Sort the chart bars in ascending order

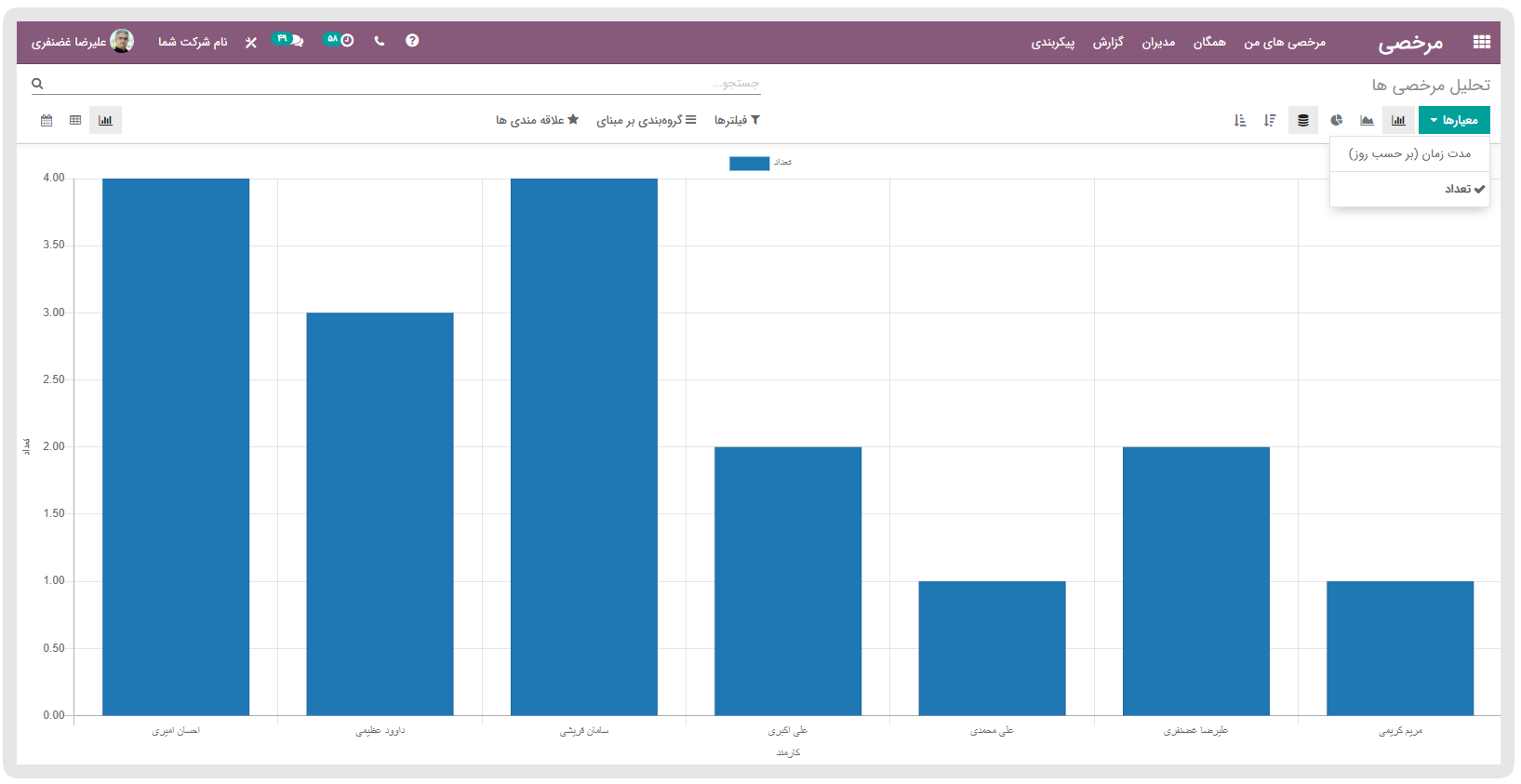pos(1240,120)
